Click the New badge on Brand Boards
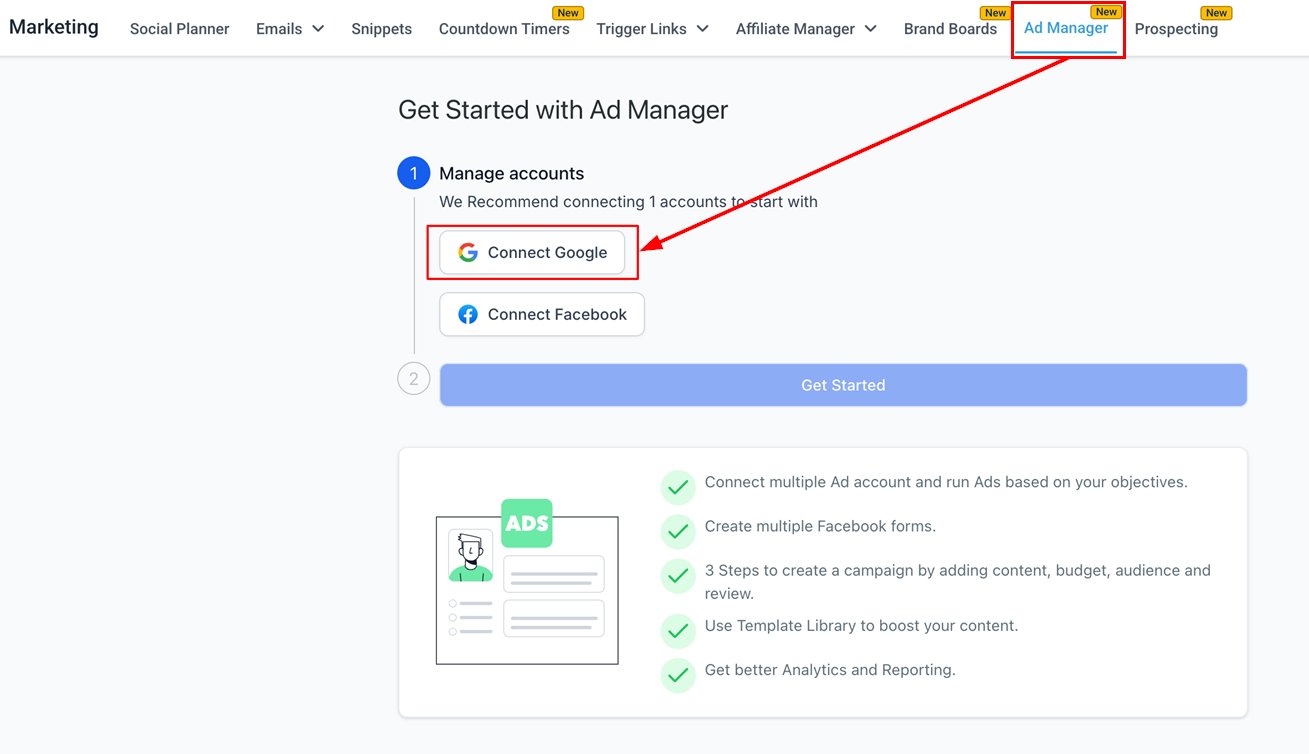 995,13
